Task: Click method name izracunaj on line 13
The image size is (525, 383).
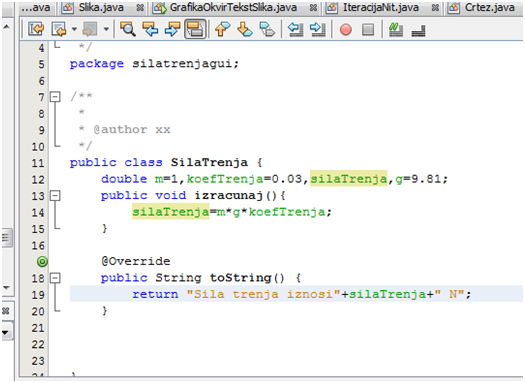Action: point(229,196)
